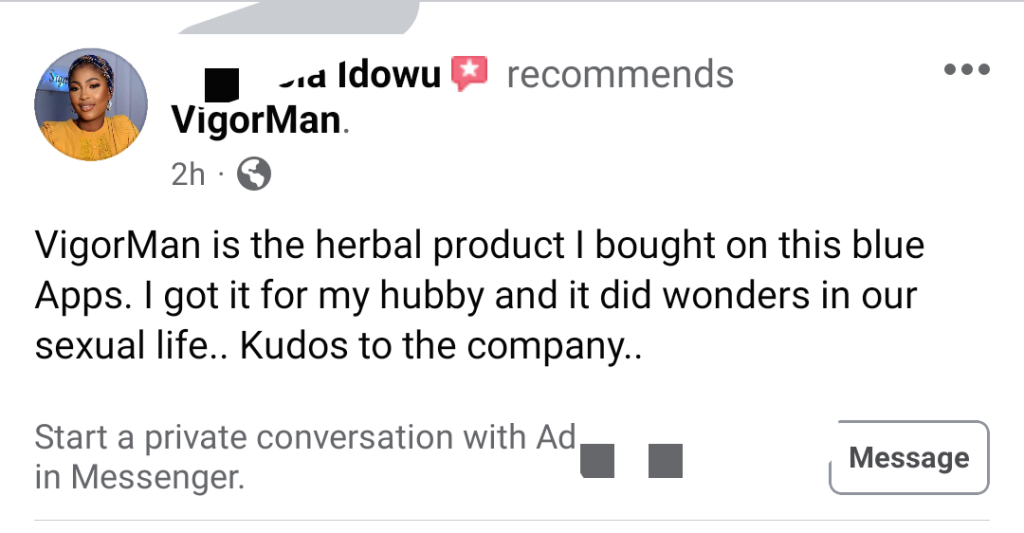Click the "in Messenger." text
Image resolution: width=1024 pixels, height=533 pixels.
140,478
